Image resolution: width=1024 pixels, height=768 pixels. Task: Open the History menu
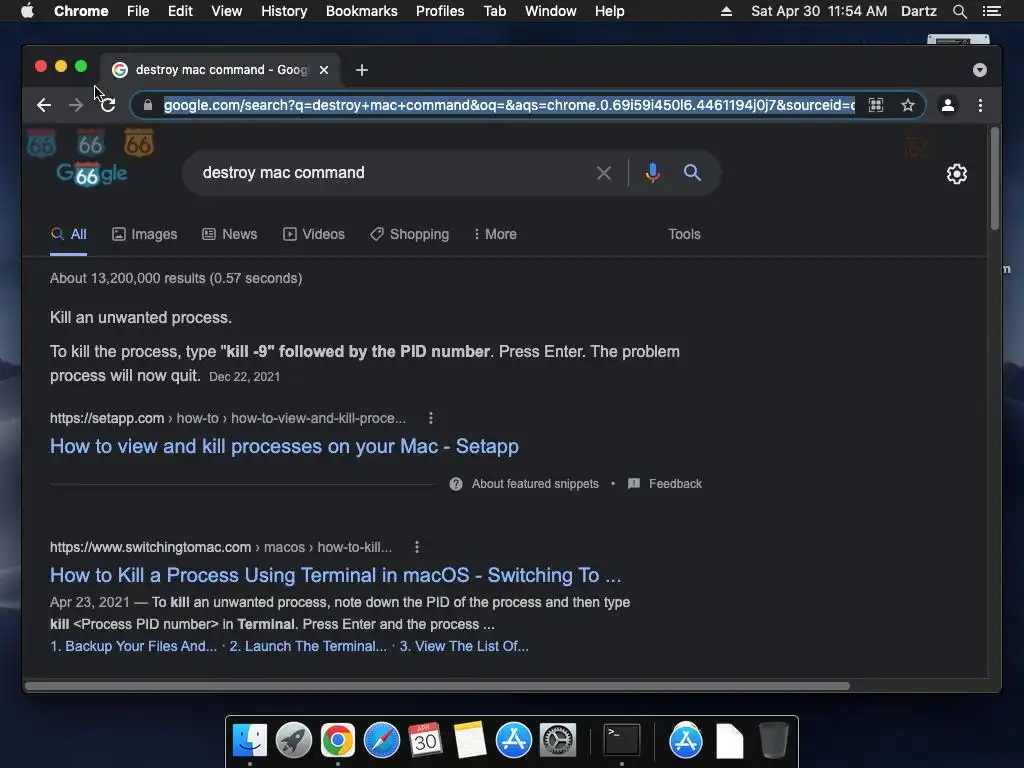tap(284, 11)
